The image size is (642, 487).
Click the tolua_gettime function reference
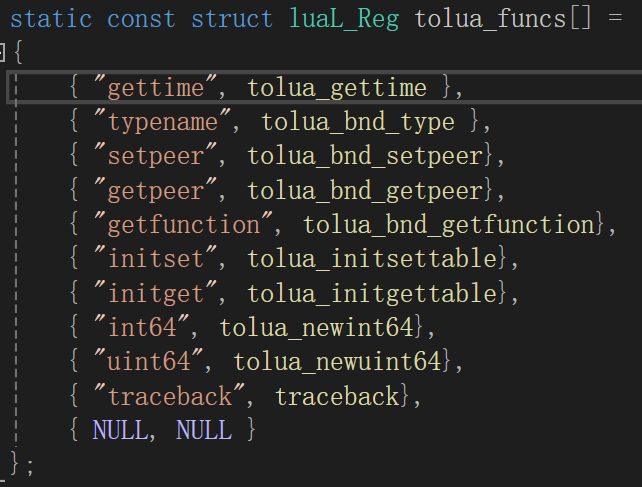[337, 88]
